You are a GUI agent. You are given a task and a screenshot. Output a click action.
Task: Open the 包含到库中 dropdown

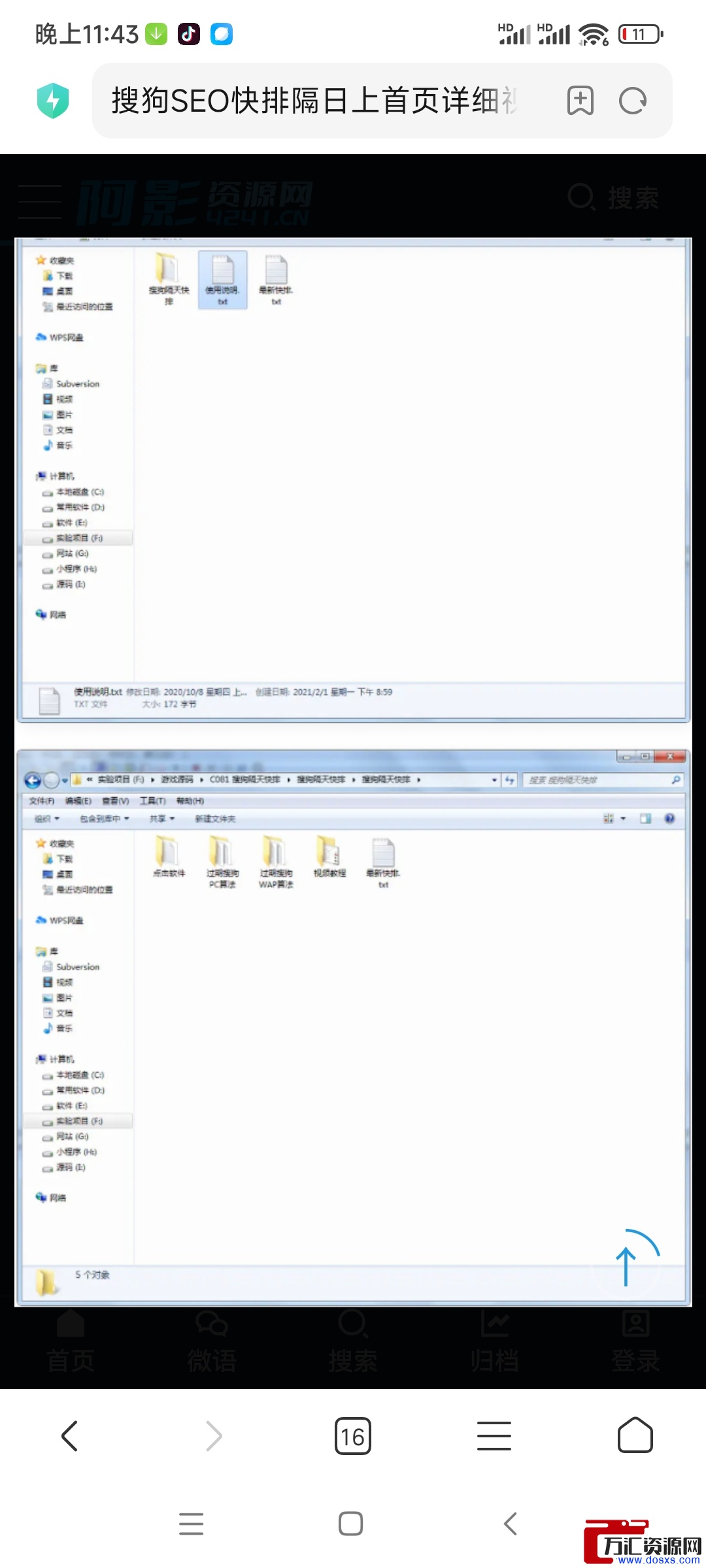coord(105,819)
